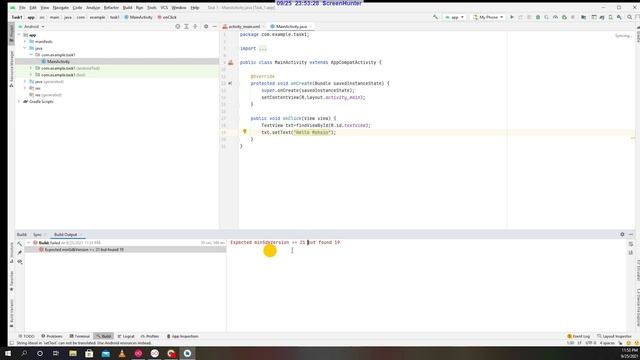Collapse the Build failed tree node
The image size is (640, 360).
[x=29, y=242]
